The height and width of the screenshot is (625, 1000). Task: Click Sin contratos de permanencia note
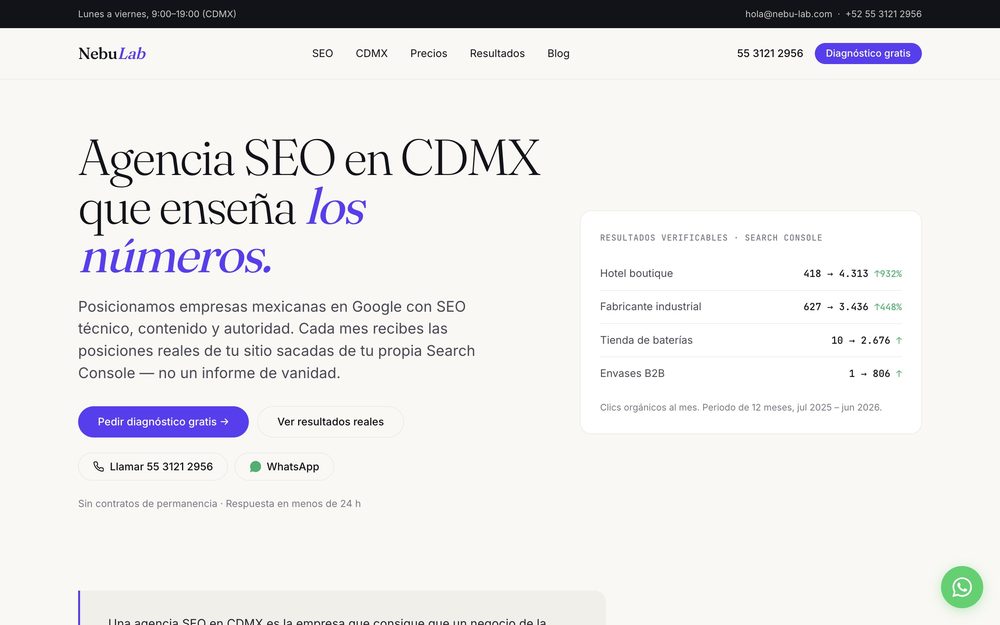(x=219, y=504)
